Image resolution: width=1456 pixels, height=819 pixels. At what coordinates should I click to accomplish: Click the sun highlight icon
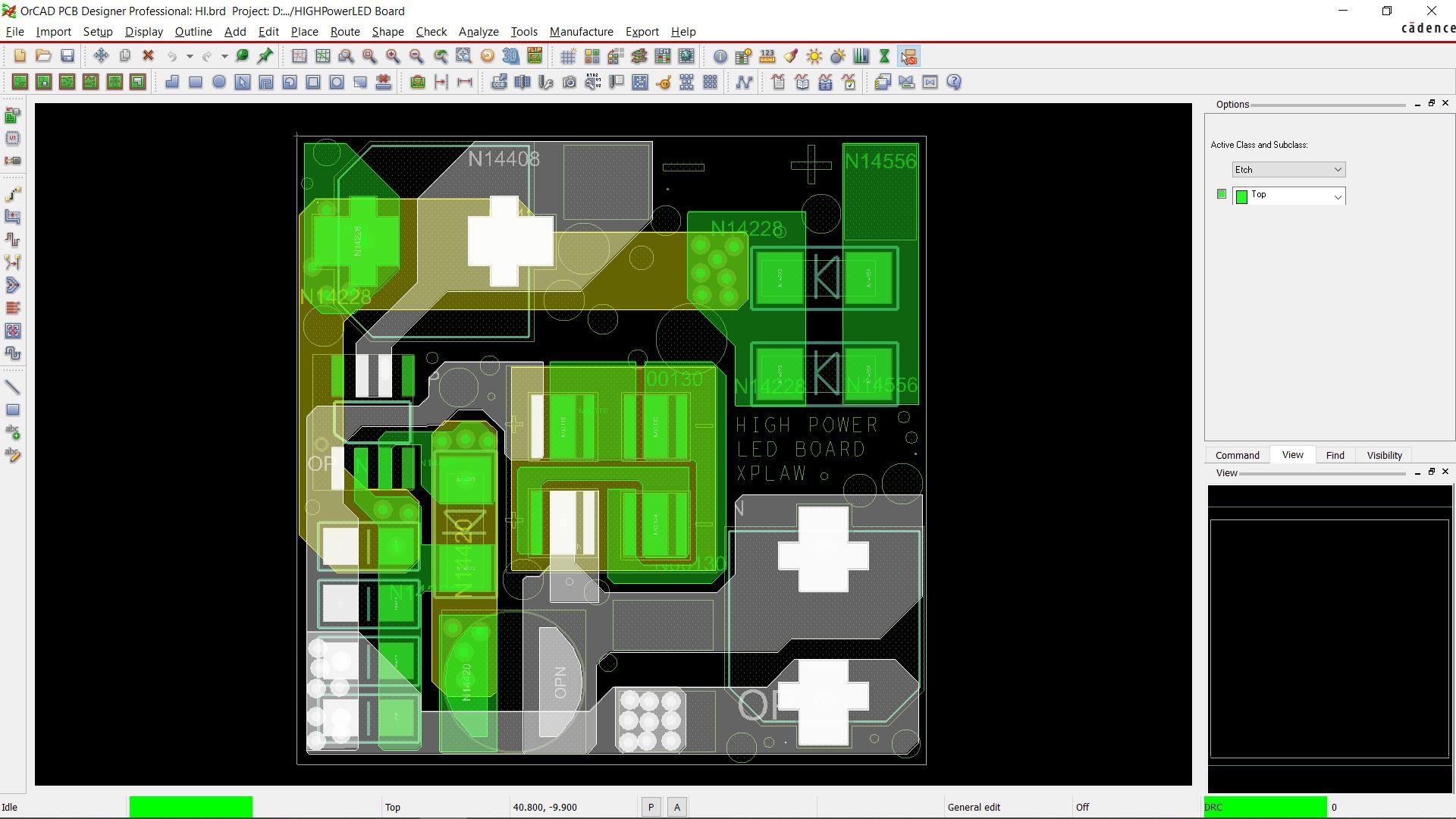click(814, 56)
